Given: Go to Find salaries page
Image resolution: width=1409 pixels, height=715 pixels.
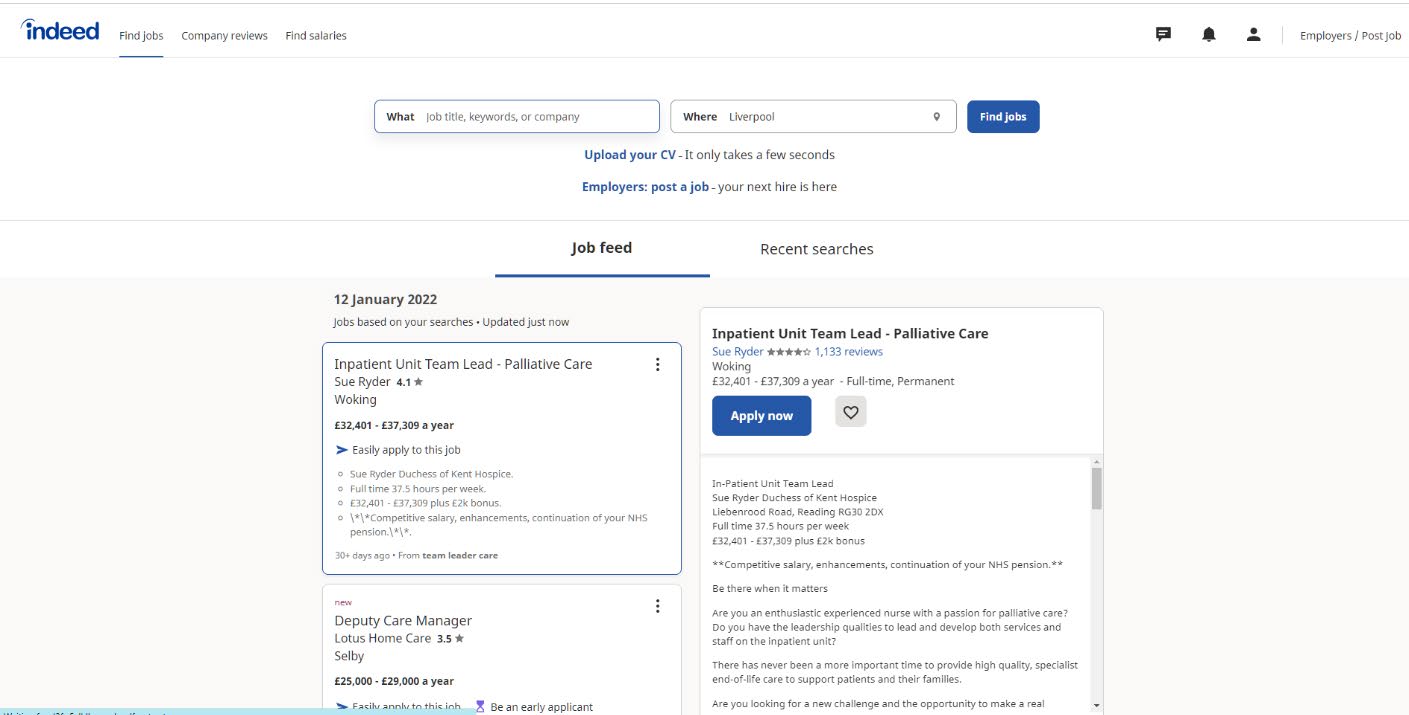Looking at the screenshot, I should coord(316,36).
